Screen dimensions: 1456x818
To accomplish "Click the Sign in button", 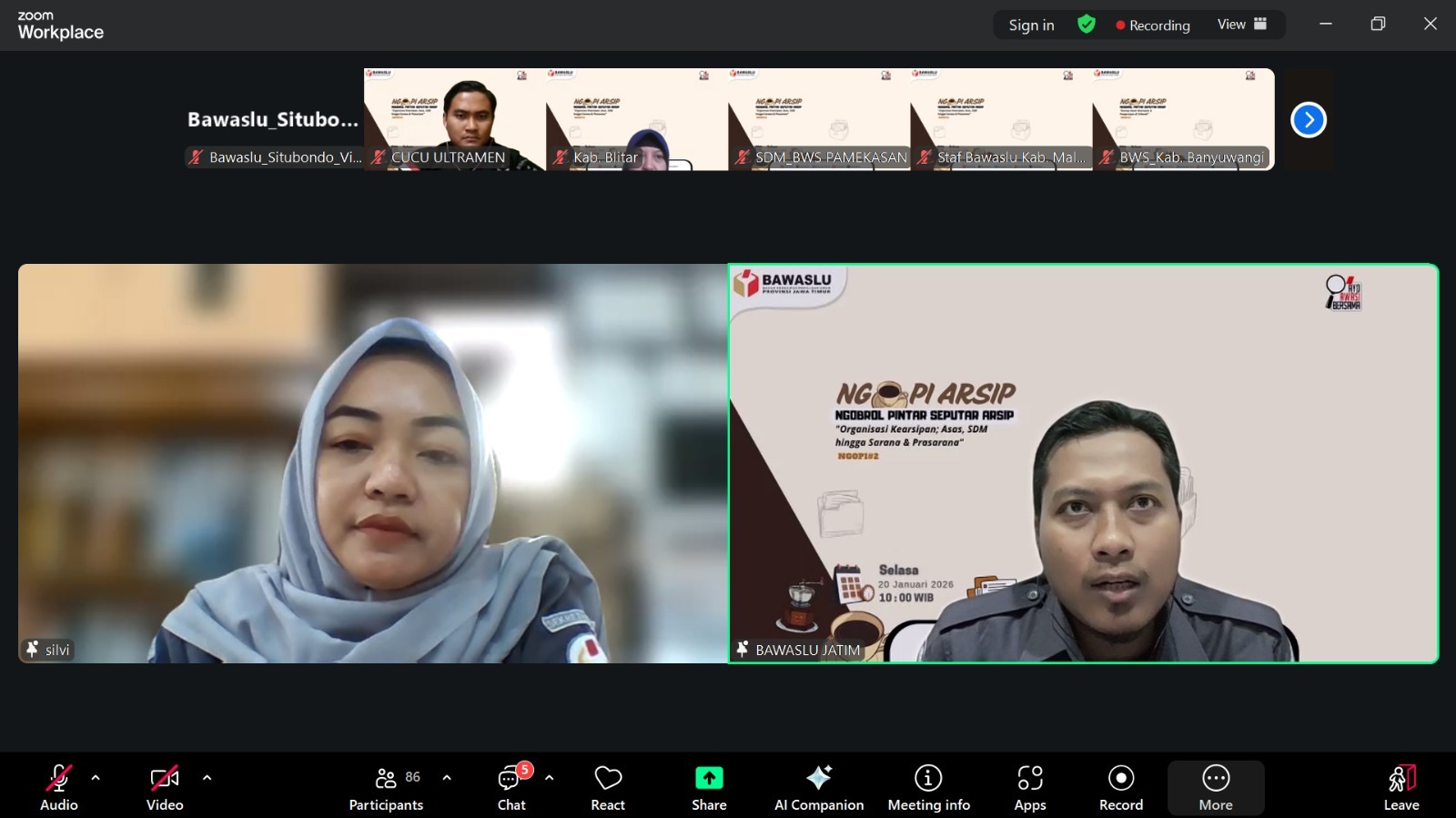I will [1031, 25].
